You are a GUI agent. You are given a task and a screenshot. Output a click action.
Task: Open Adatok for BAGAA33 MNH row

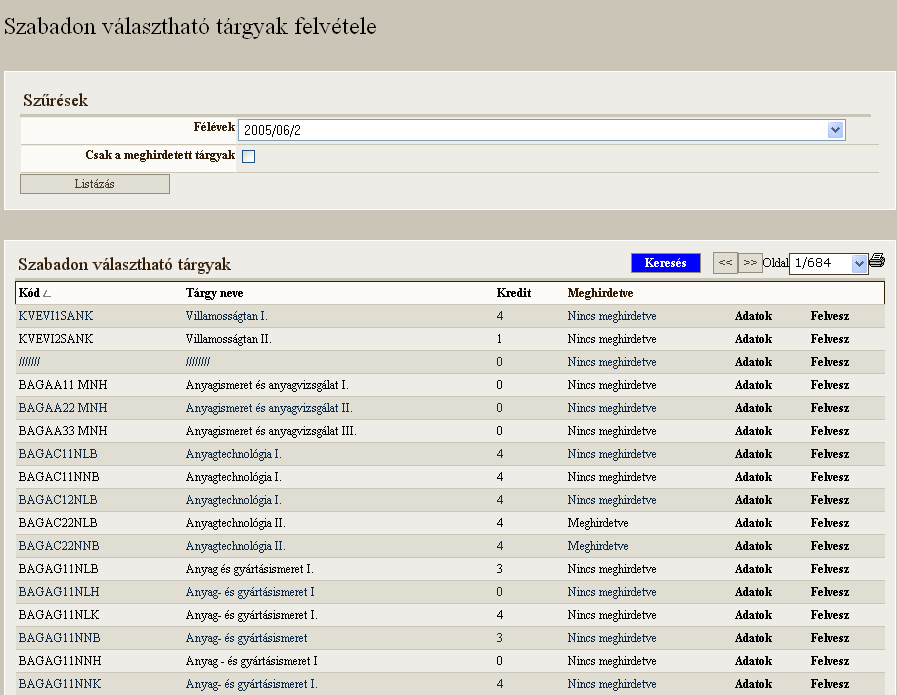pos(753,431)
